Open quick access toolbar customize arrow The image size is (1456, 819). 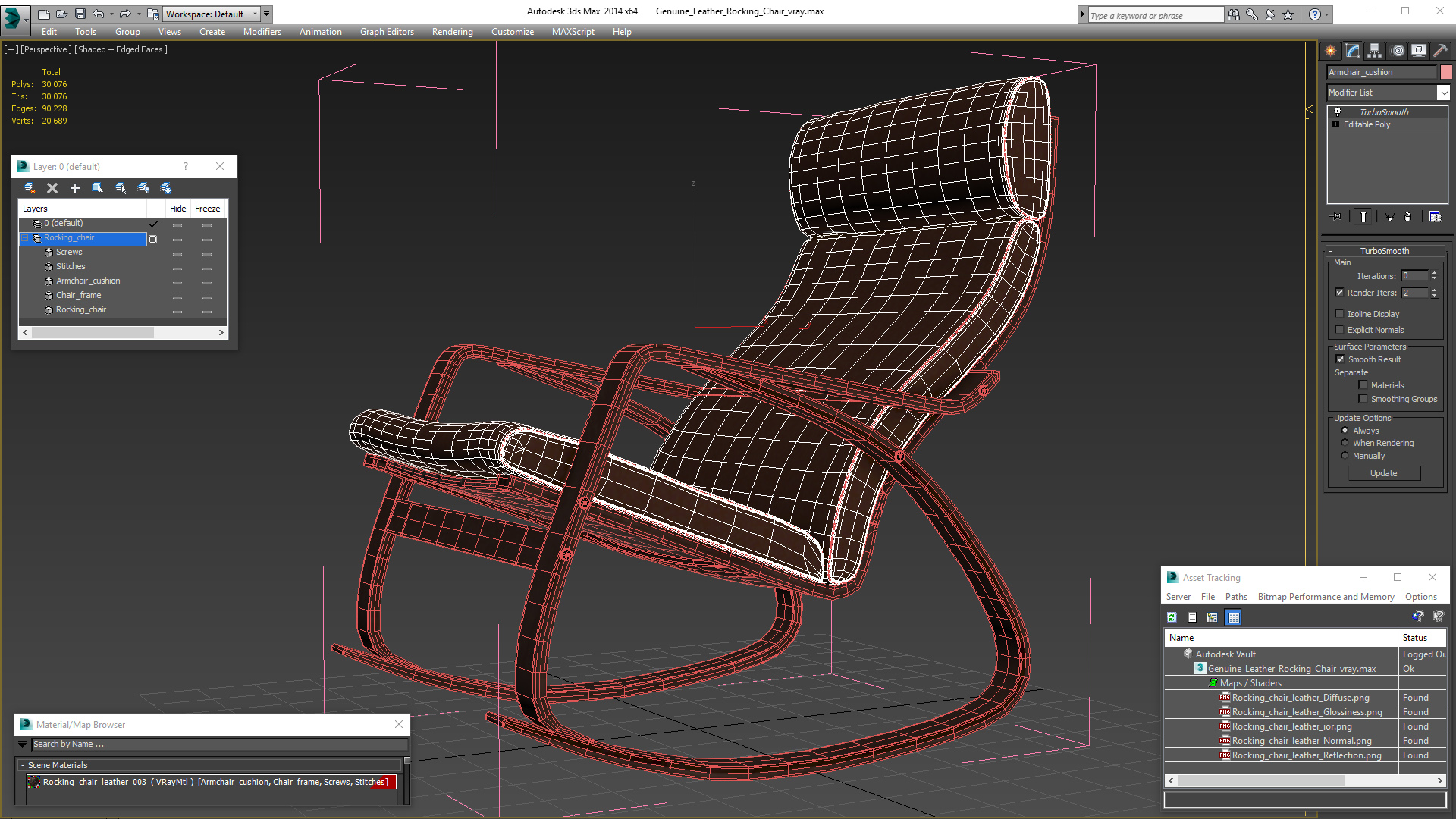[x=267, y=14]
